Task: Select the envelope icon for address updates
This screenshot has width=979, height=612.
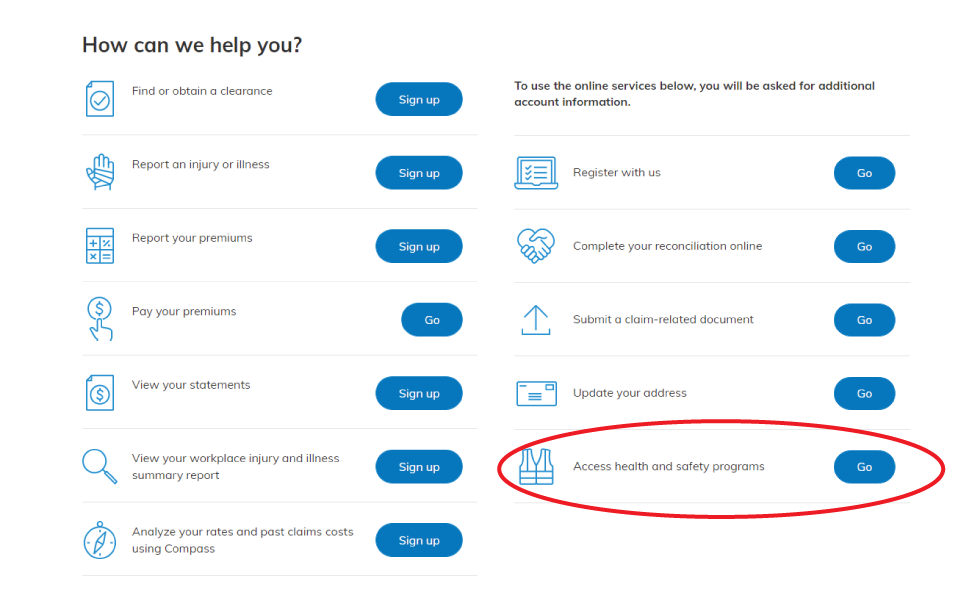Action: point(536,393)
